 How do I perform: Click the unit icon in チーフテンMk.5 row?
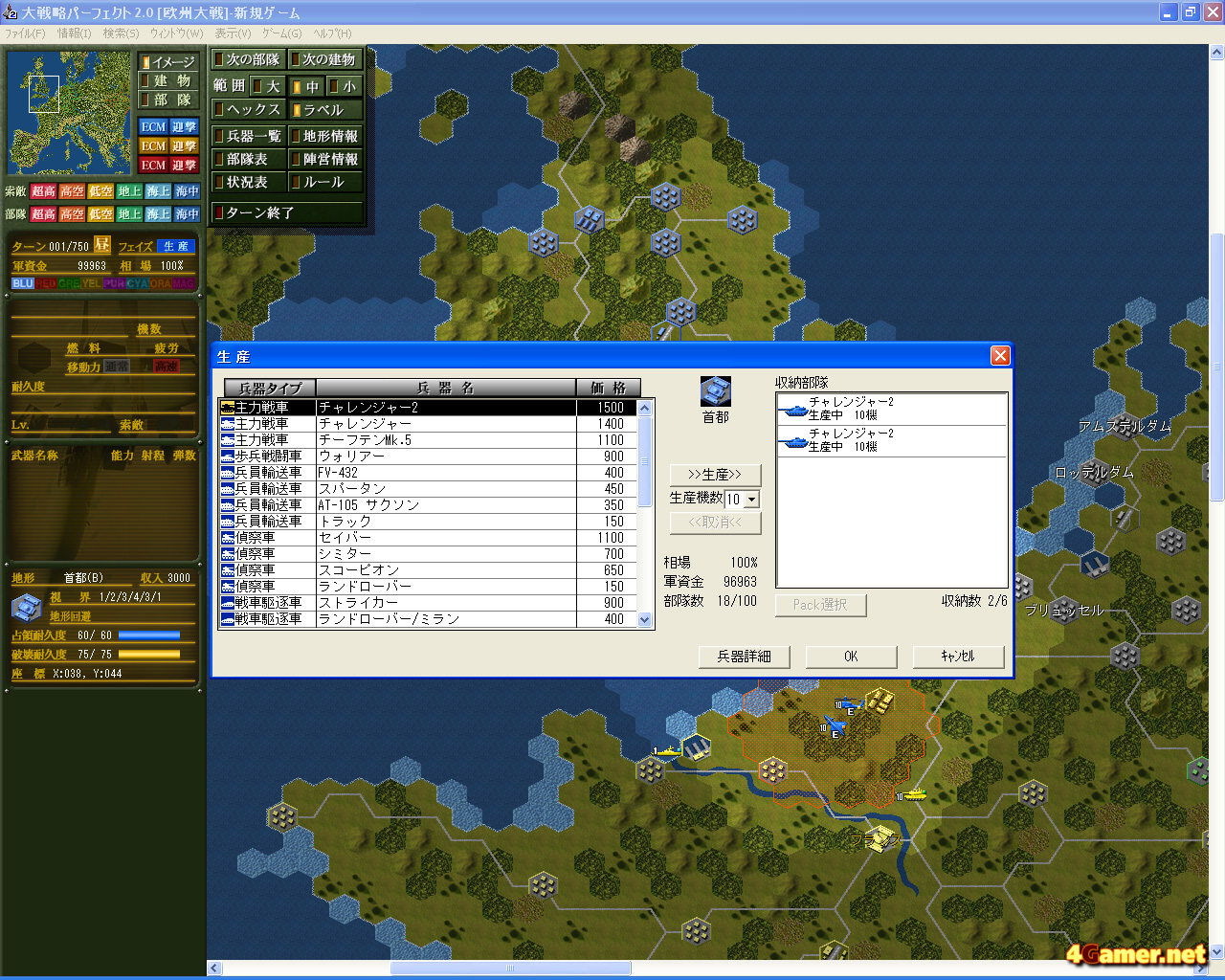coord(228,440)
